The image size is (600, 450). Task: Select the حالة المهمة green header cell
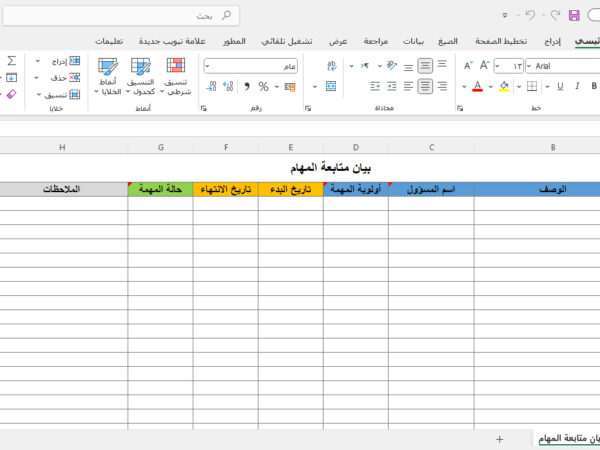160,189
